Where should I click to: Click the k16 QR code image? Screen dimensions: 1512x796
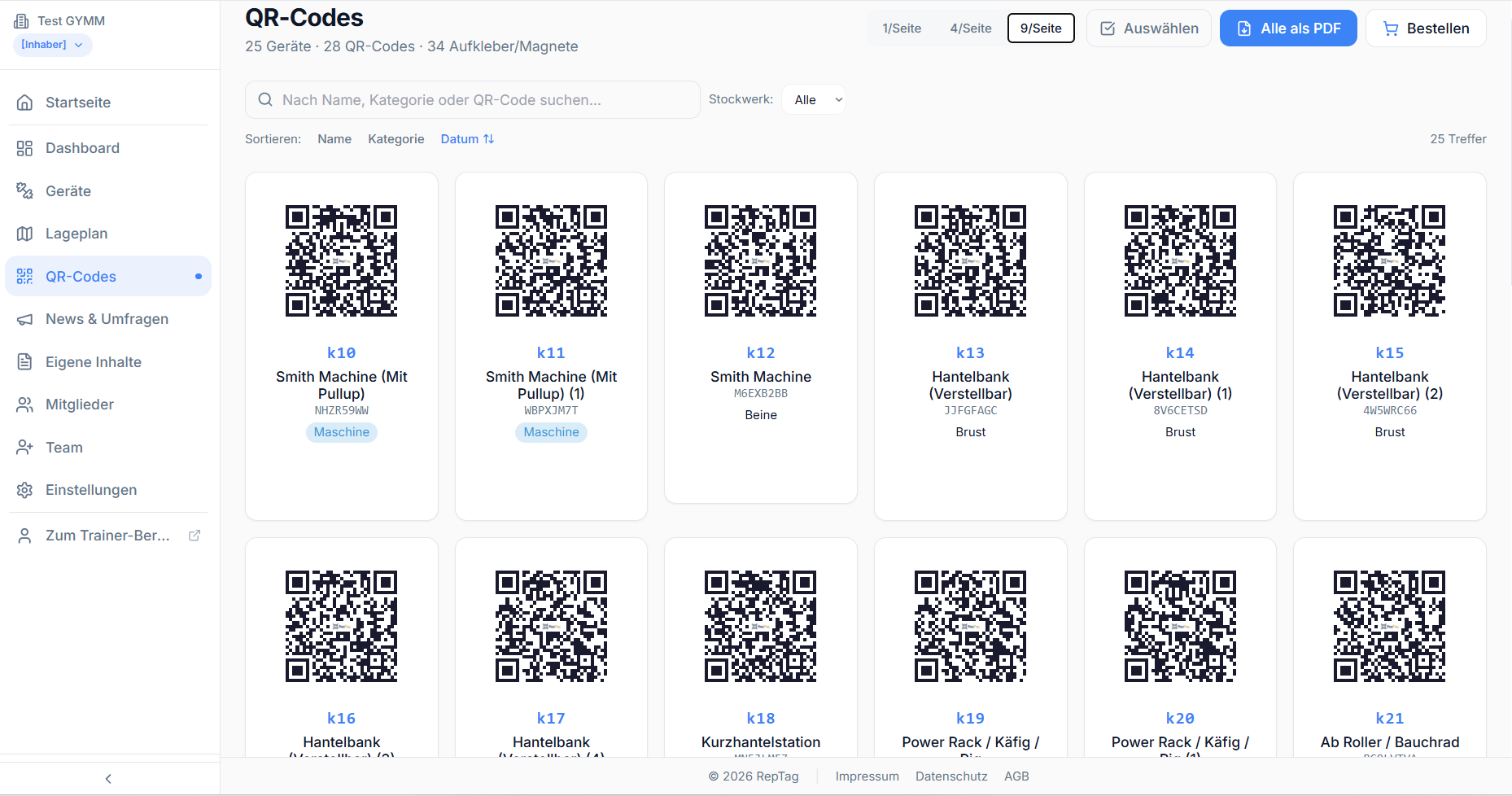tap(342, 626)
